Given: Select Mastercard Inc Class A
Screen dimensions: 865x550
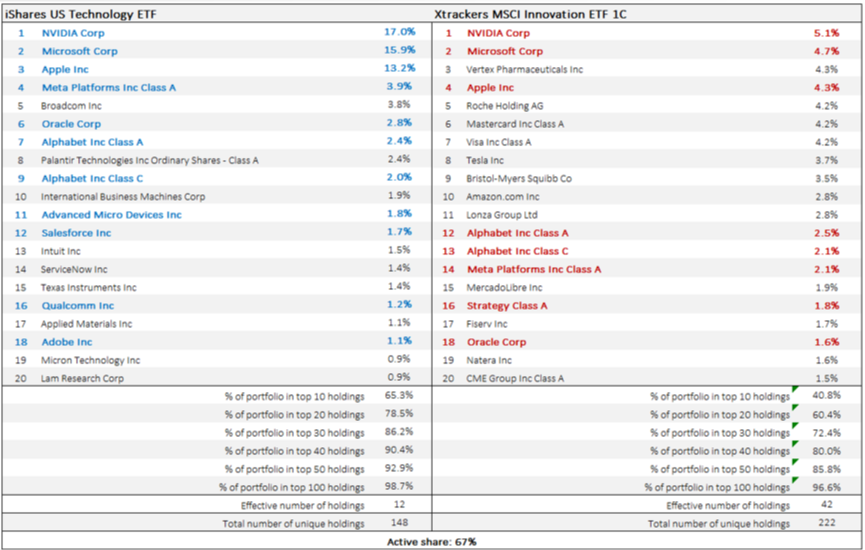Looking at the screenshot, I should click(x=515, y=124).
